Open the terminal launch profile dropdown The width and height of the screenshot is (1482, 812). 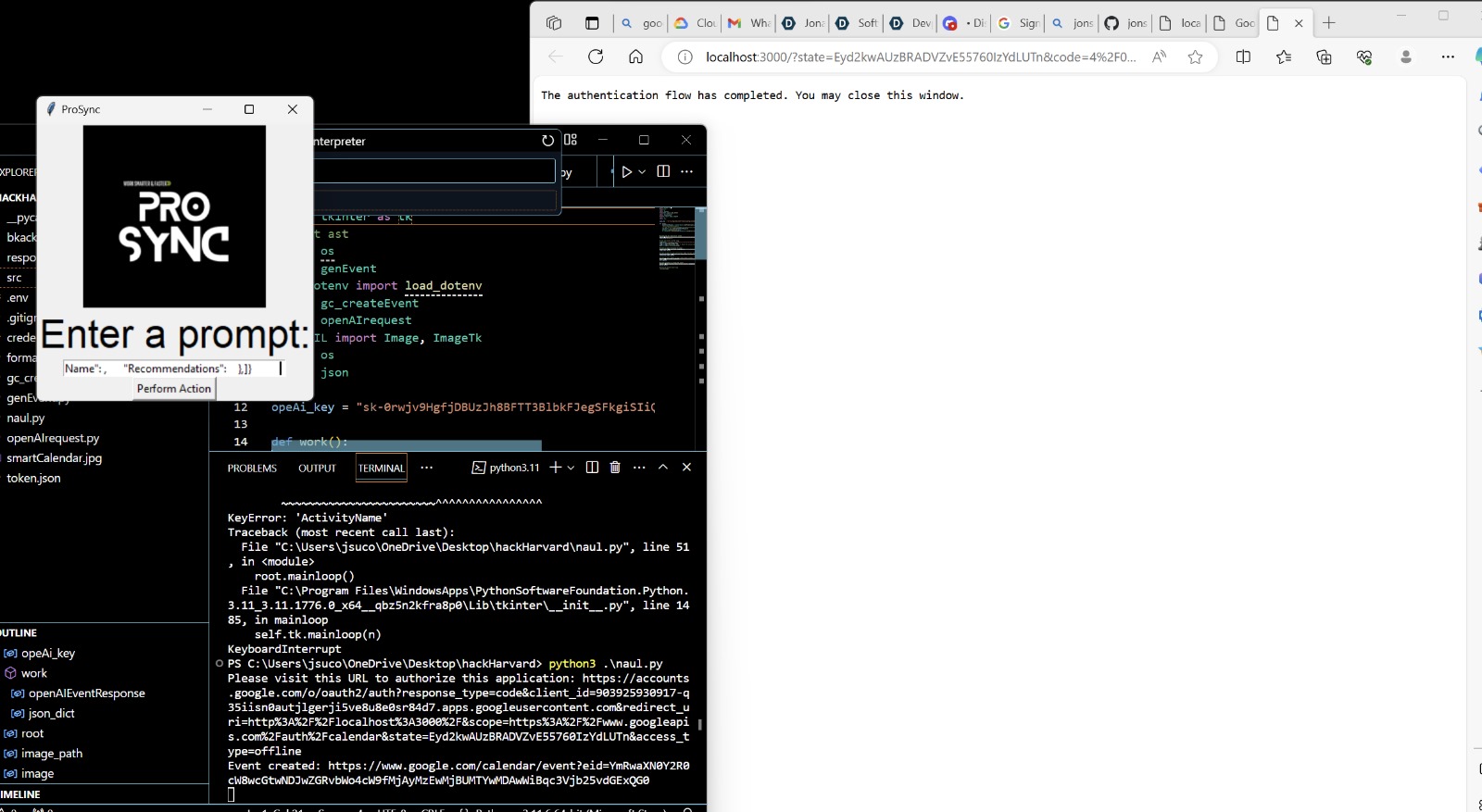tap(571, 468)
